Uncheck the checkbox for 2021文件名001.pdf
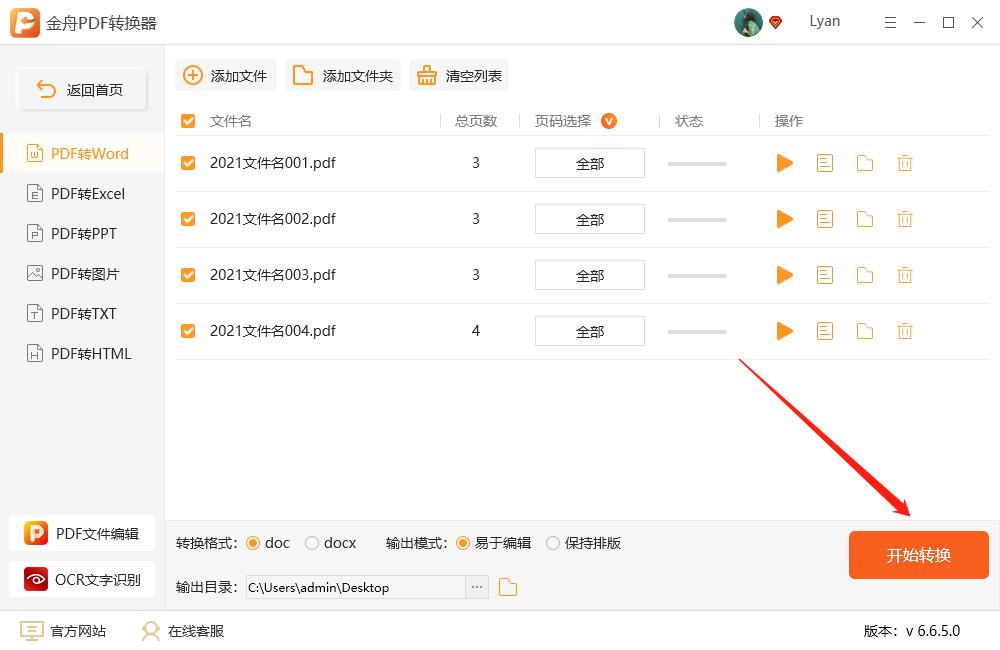The width and height of the screenshot is (1000, 650). coord(187,162)
